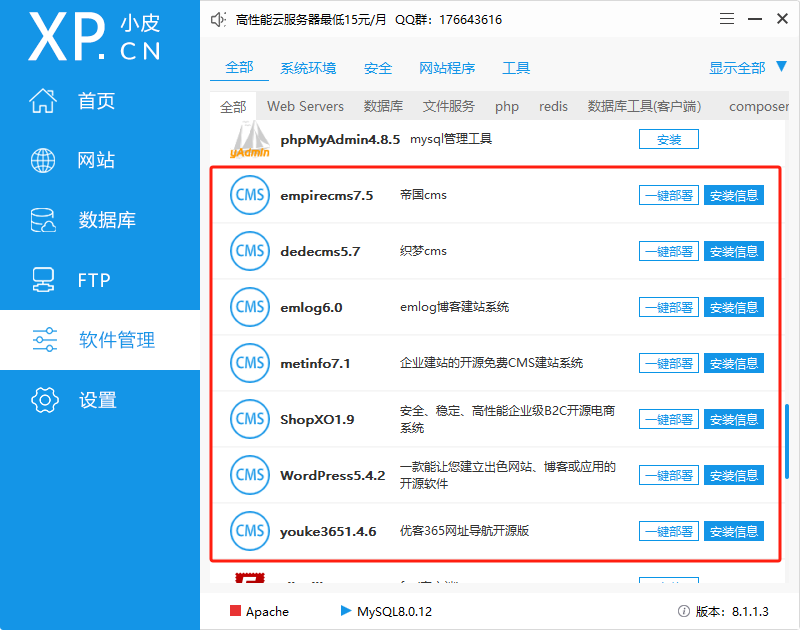Click the blue MySQL running status icon
Screen dimensions: 800x630
coord(346,610)
